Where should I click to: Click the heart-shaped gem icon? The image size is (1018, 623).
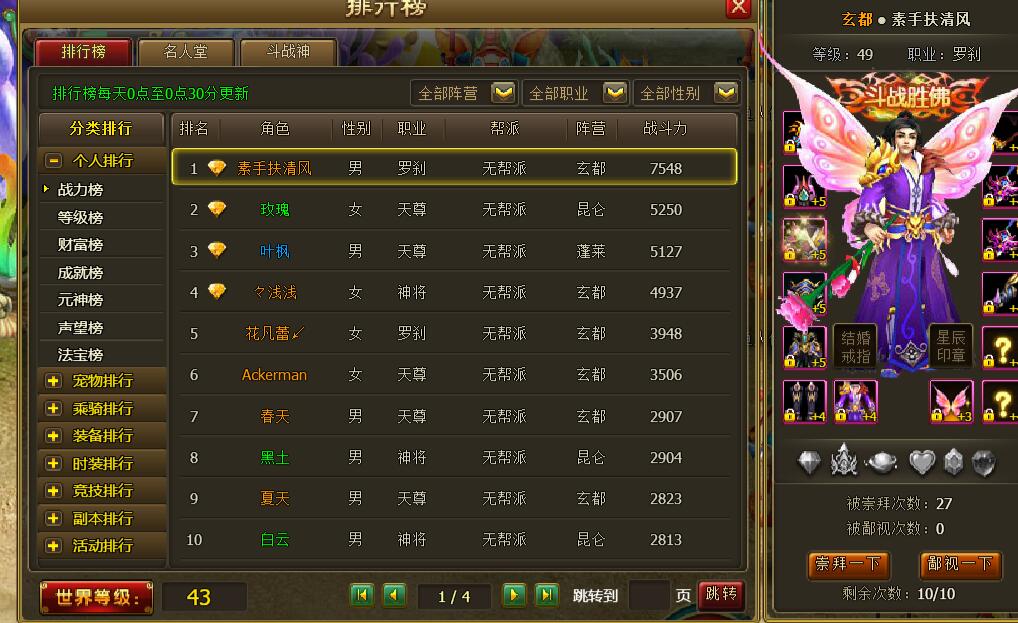click(x=921, y=462)
